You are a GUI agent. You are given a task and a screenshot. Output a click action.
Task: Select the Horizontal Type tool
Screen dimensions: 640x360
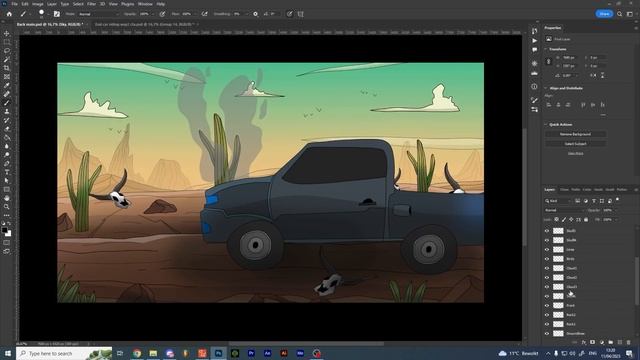point(7,172)
